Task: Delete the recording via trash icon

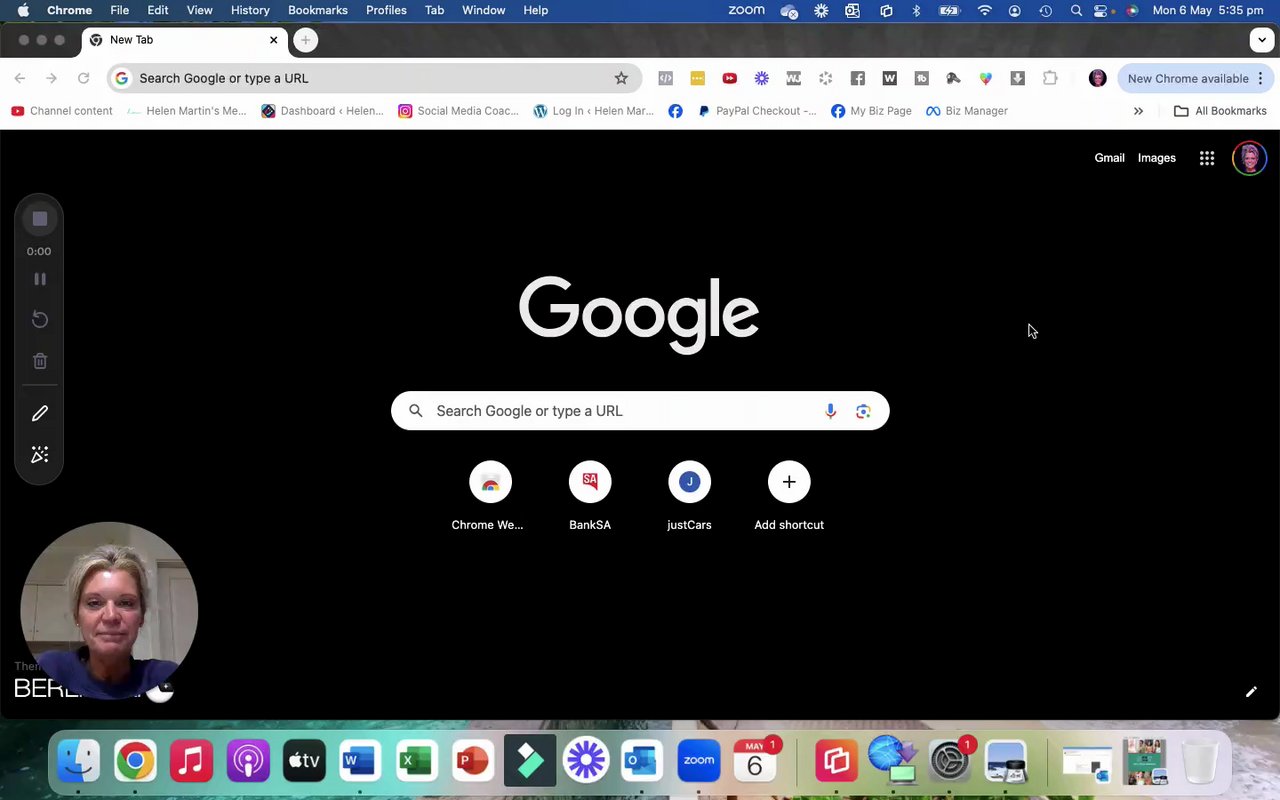Action: point(40,361)
